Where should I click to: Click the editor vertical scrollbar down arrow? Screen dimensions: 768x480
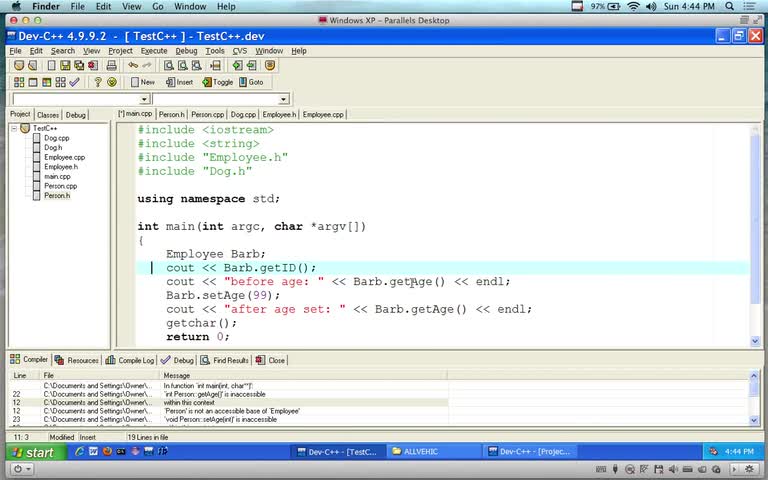755,341
